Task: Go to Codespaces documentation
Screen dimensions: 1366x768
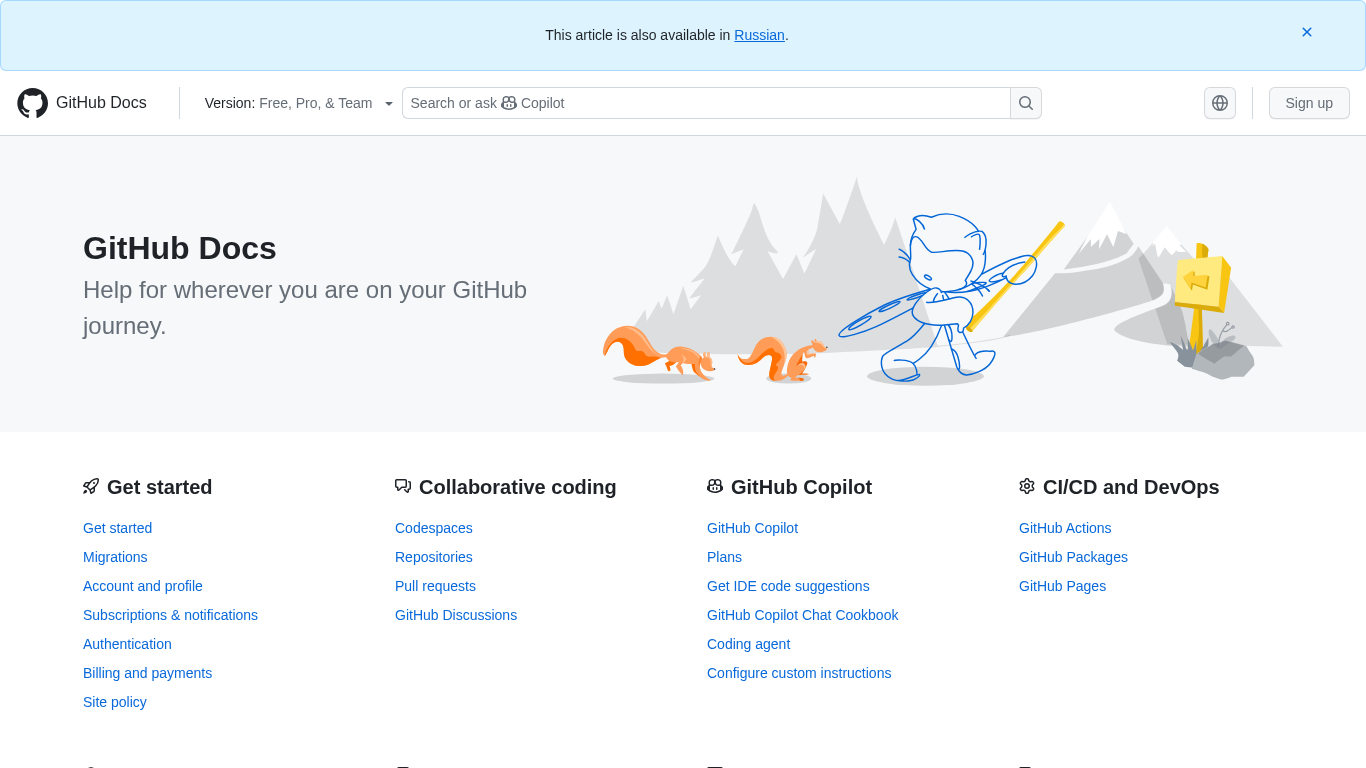Action: 434,528
